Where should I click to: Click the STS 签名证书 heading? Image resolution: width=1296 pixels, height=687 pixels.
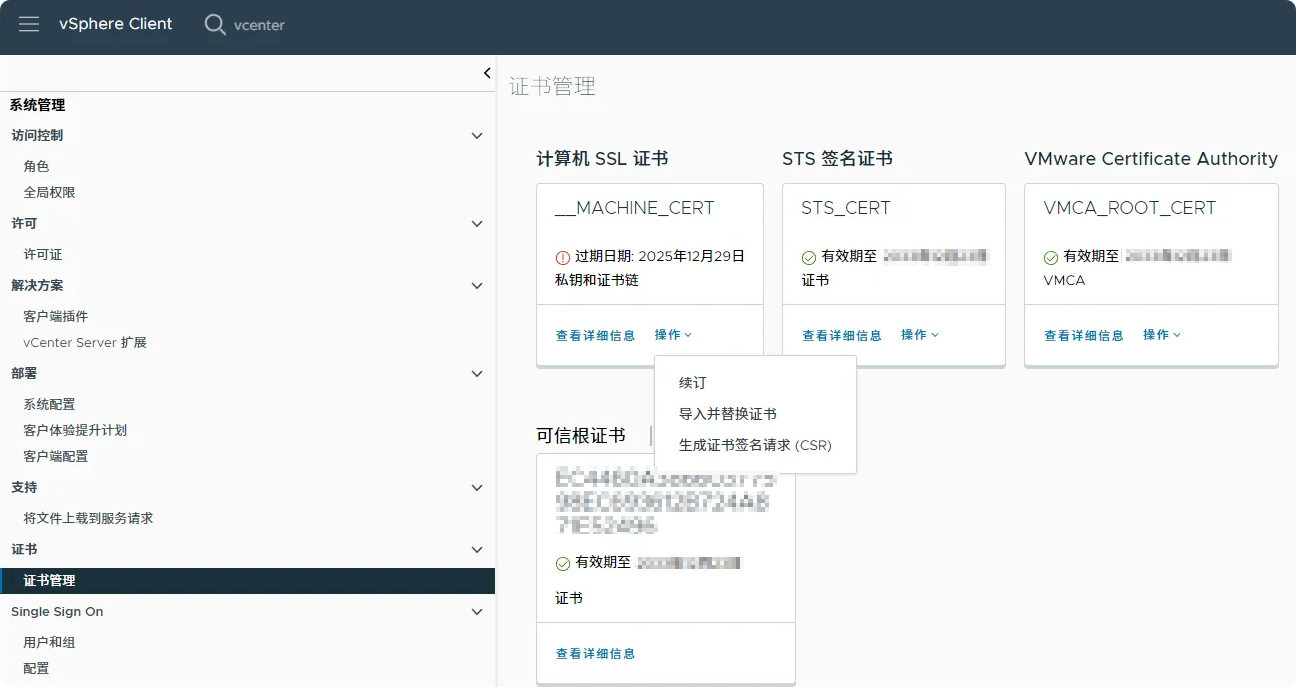pyautogui.click(x=838, y=159)
